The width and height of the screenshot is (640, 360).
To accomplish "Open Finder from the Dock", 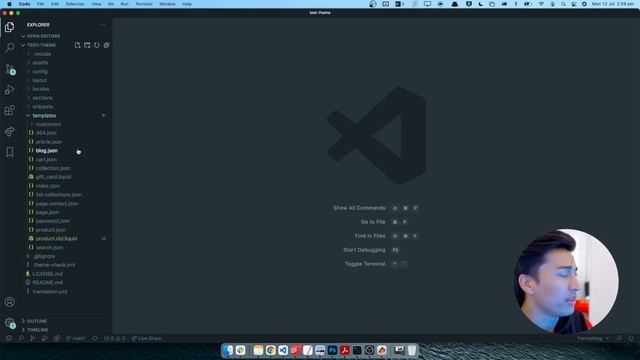I will [228, 350].
